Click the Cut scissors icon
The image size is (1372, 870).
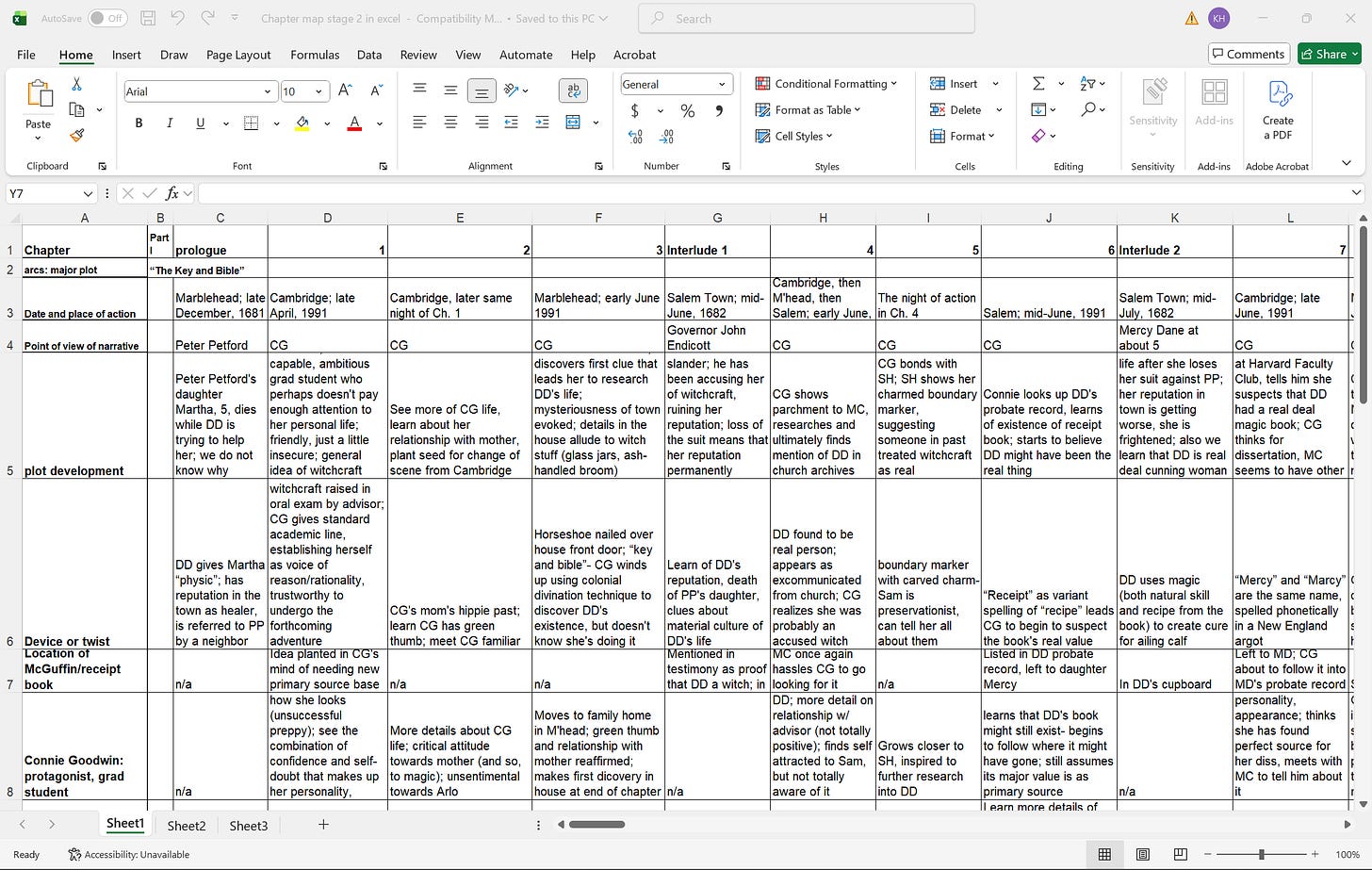pos(77,84)
